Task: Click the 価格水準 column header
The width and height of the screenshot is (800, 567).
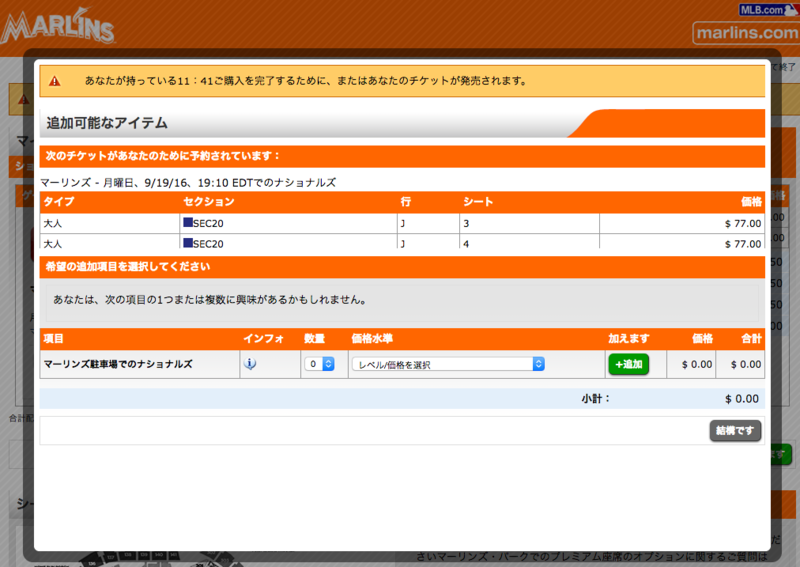Action: pyautogui.click(x=372, y=339)
